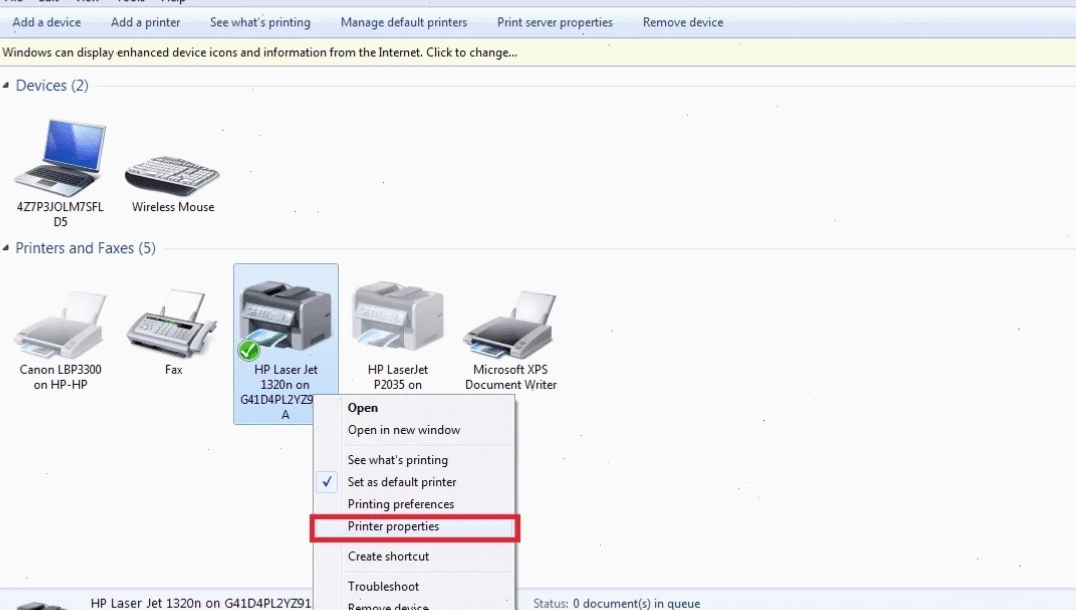Select the Canon LBP3300 on HP-HP printer
The height and width of the screenshot is (611, 1076).
60,325
